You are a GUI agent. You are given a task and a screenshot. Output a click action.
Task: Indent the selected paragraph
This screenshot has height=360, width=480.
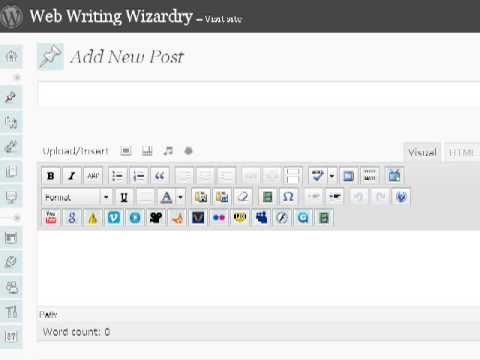click(x=335, y=197)
